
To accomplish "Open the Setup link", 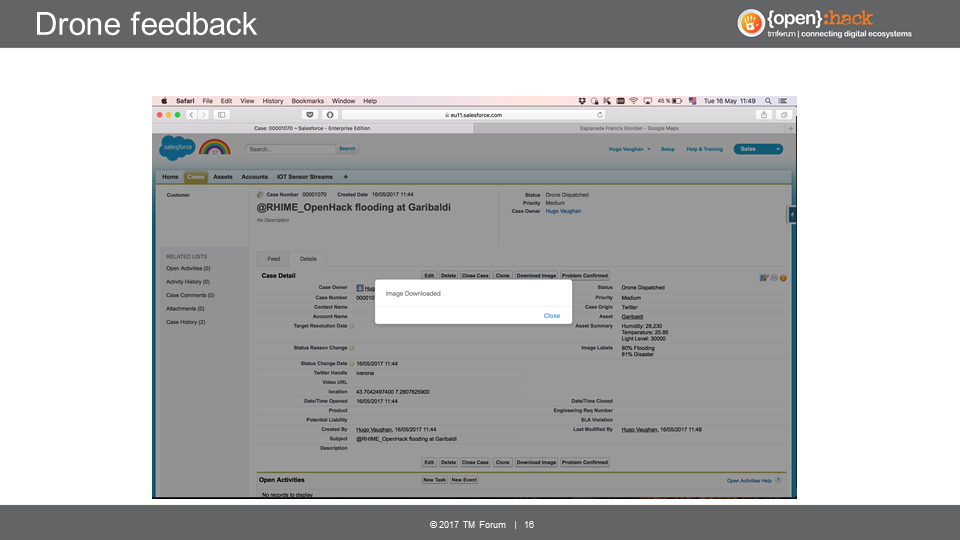I will point(667,149).
